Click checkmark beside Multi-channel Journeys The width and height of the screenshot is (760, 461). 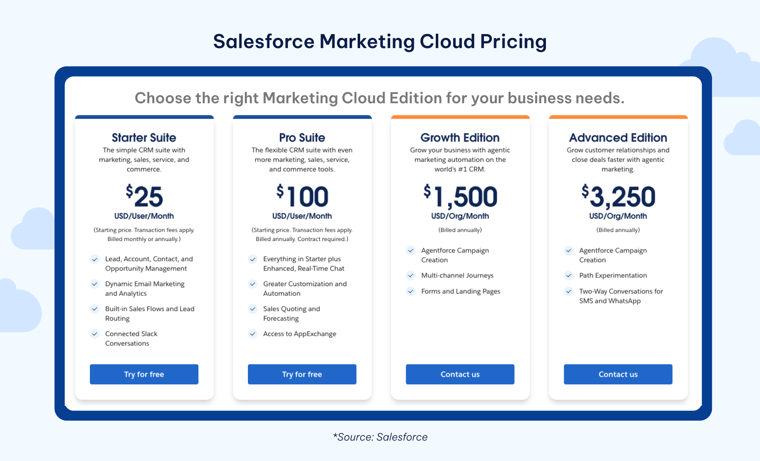[x=411, y=275]
